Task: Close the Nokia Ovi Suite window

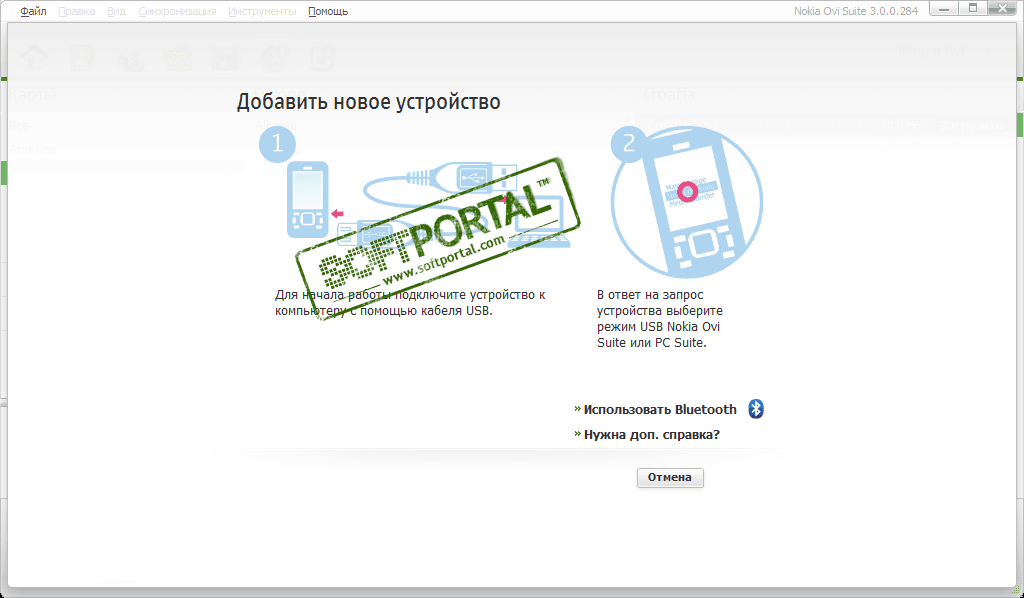Action: (1004, 8)
